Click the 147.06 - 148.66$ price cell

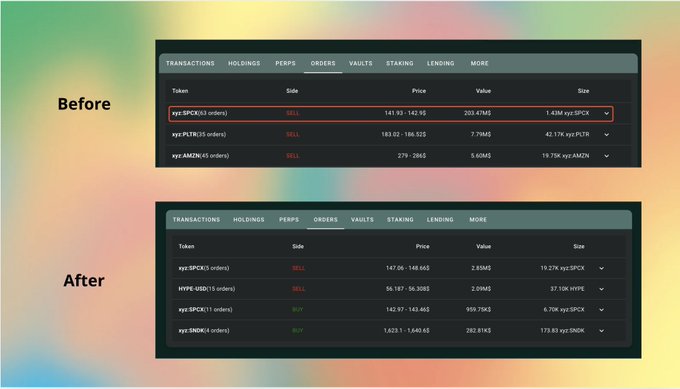coord(408,268)
